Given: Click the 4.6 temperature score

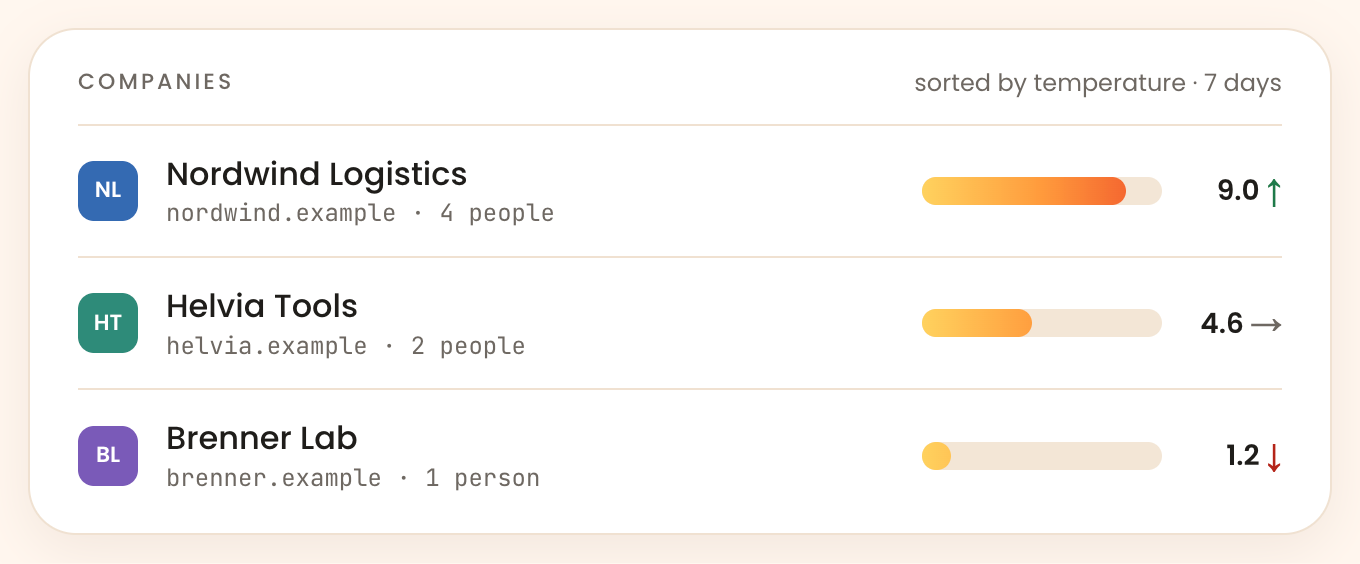Looking at the screenshot, I should tap(1222, 324).
